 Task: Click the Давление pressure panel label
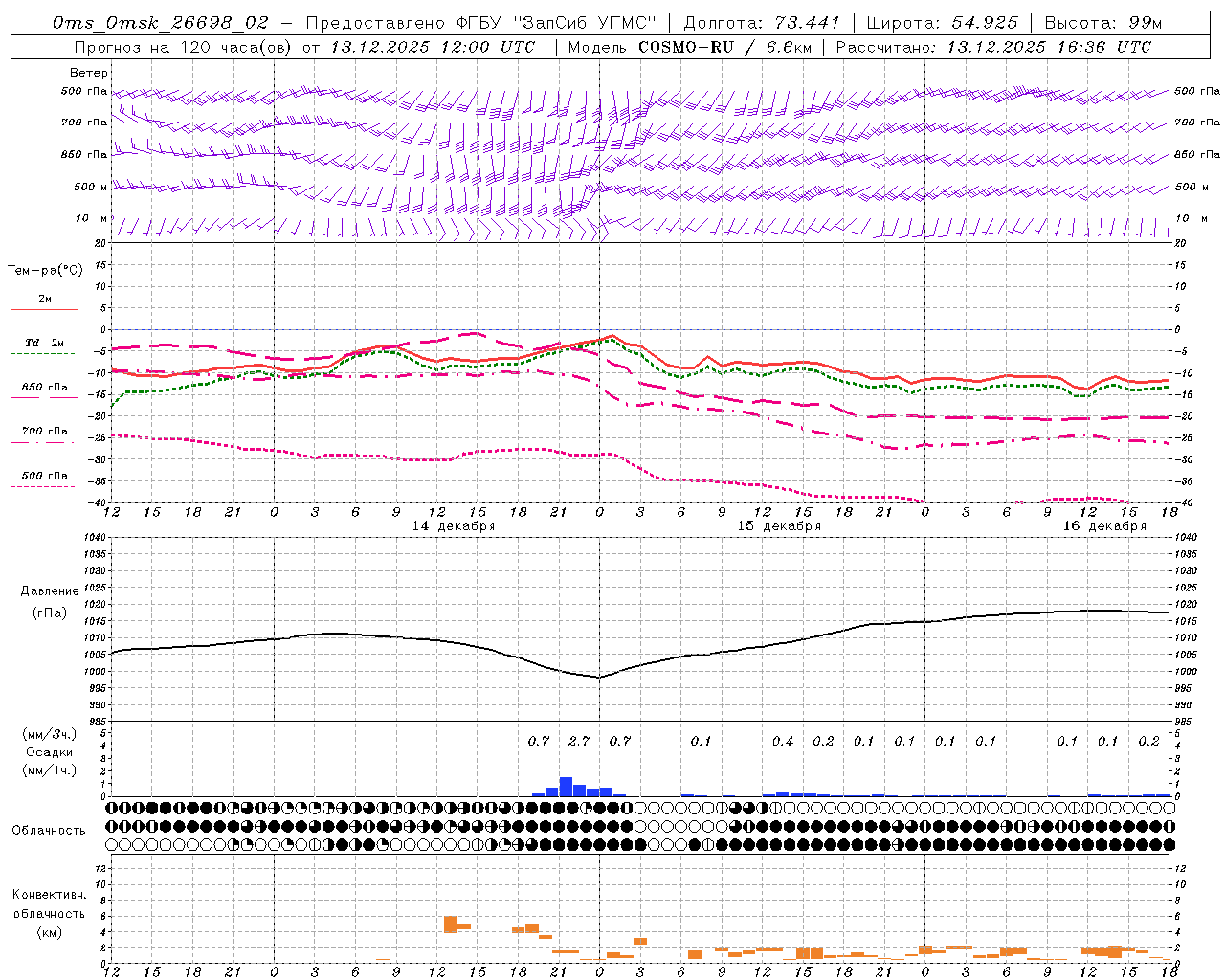tap(50, 591)
